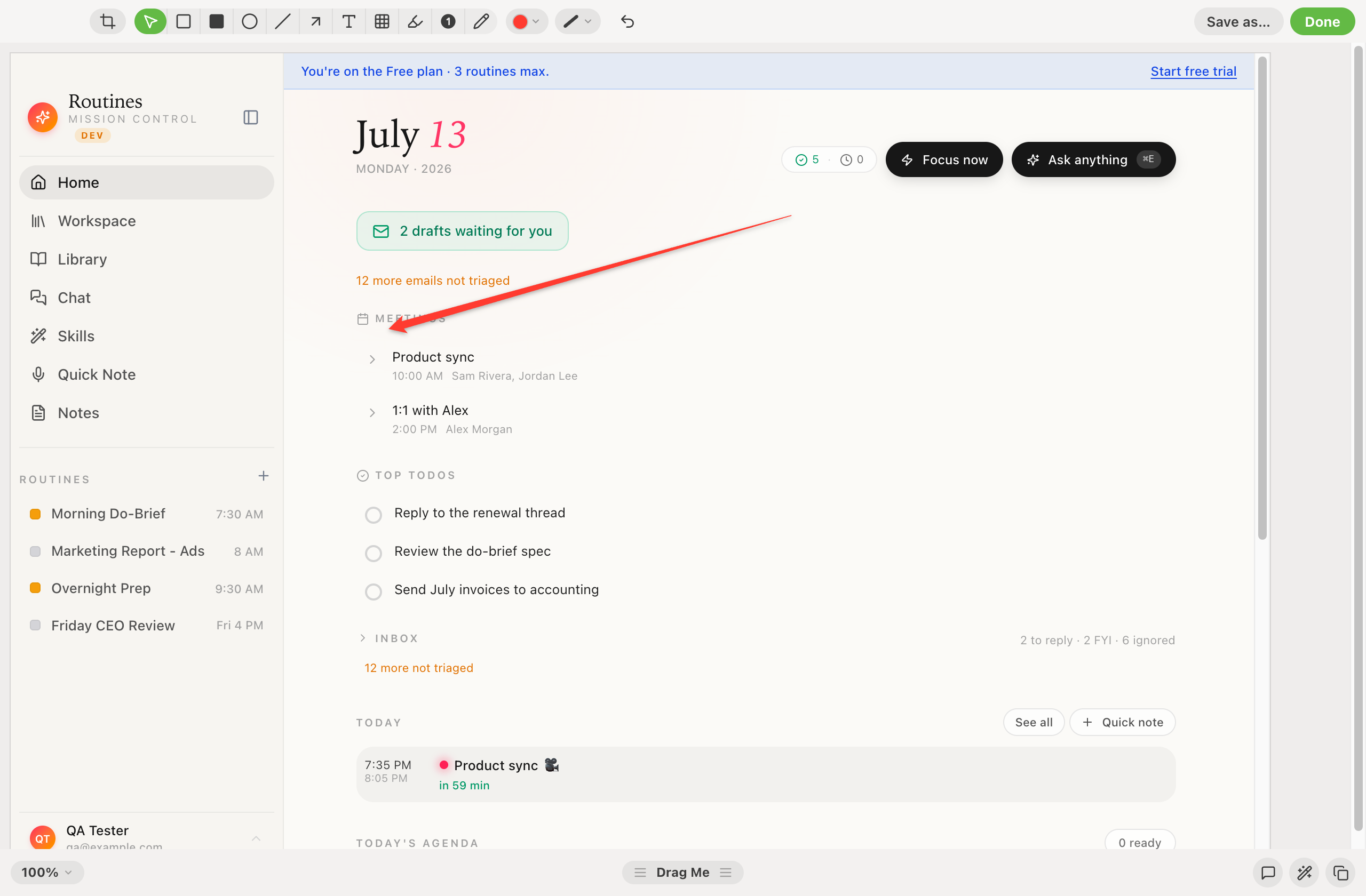1366x896 pixels.
Task: Select the highlighter tool
Action: coord(415,22)
